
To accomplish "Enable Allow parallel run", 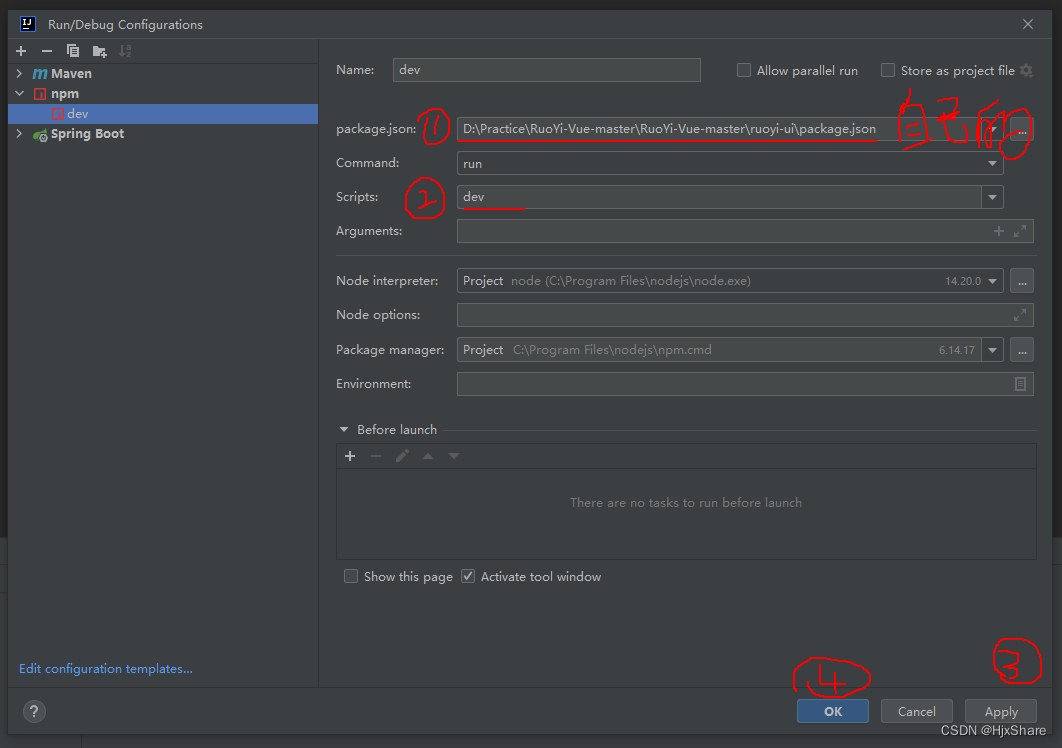I will [x=744, y=70].
